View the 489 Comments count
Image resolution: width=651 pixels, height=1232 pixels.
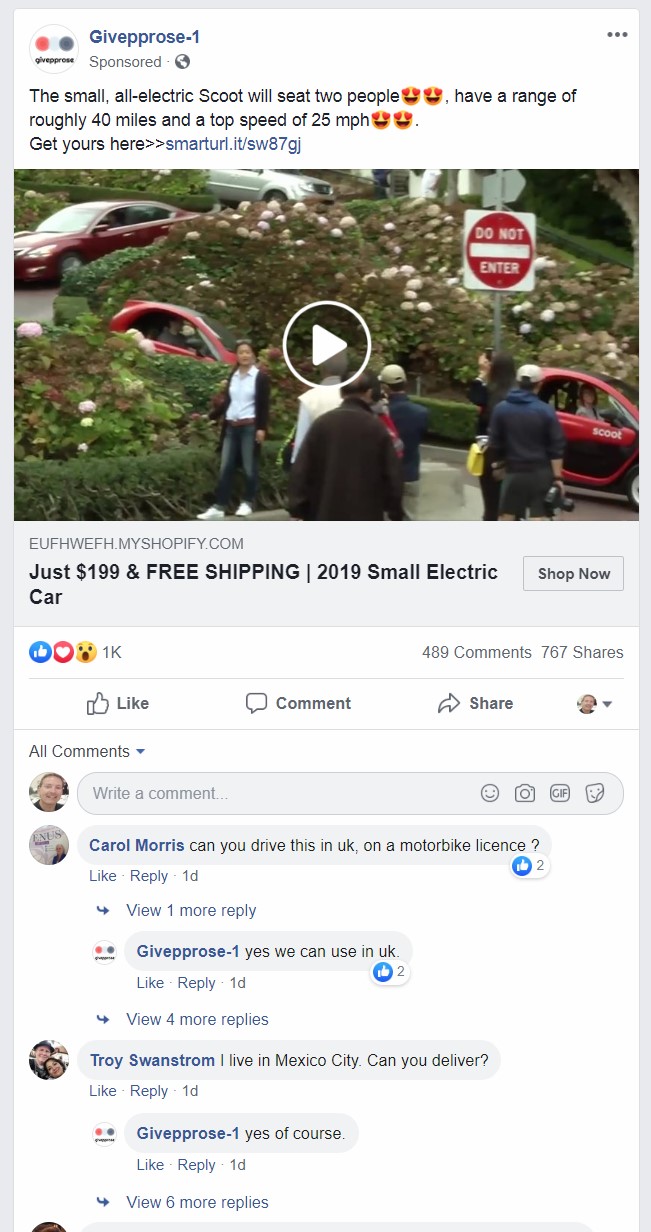477,652
